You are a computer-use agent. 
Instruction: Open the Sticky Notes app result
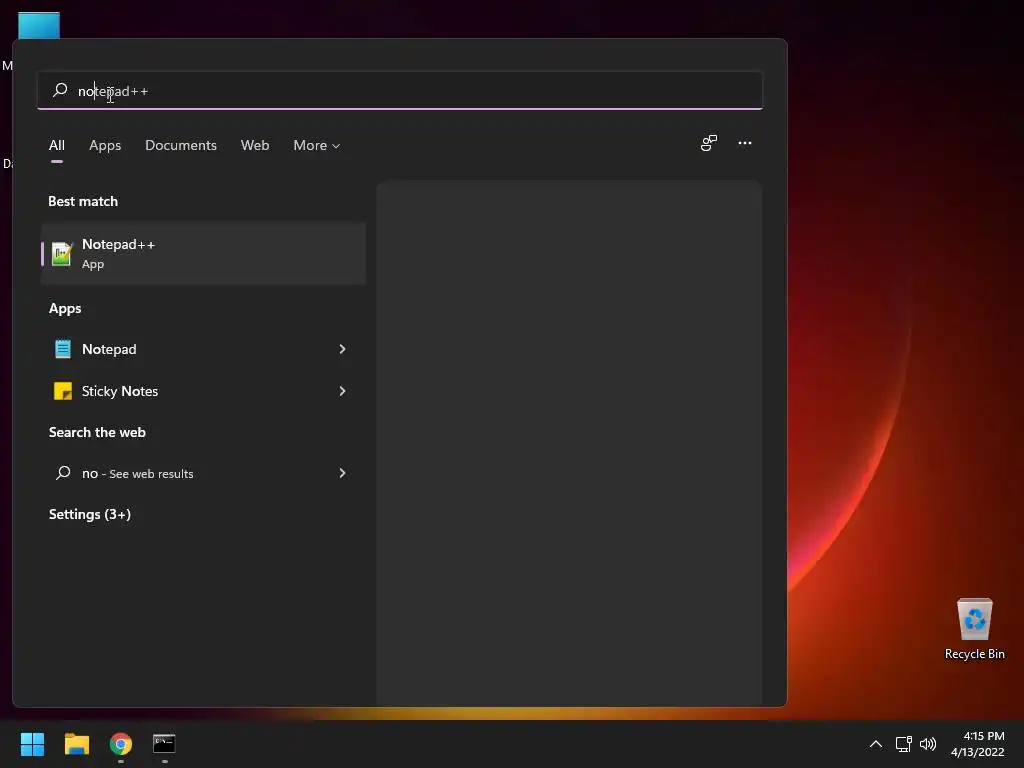click(203, 391)
